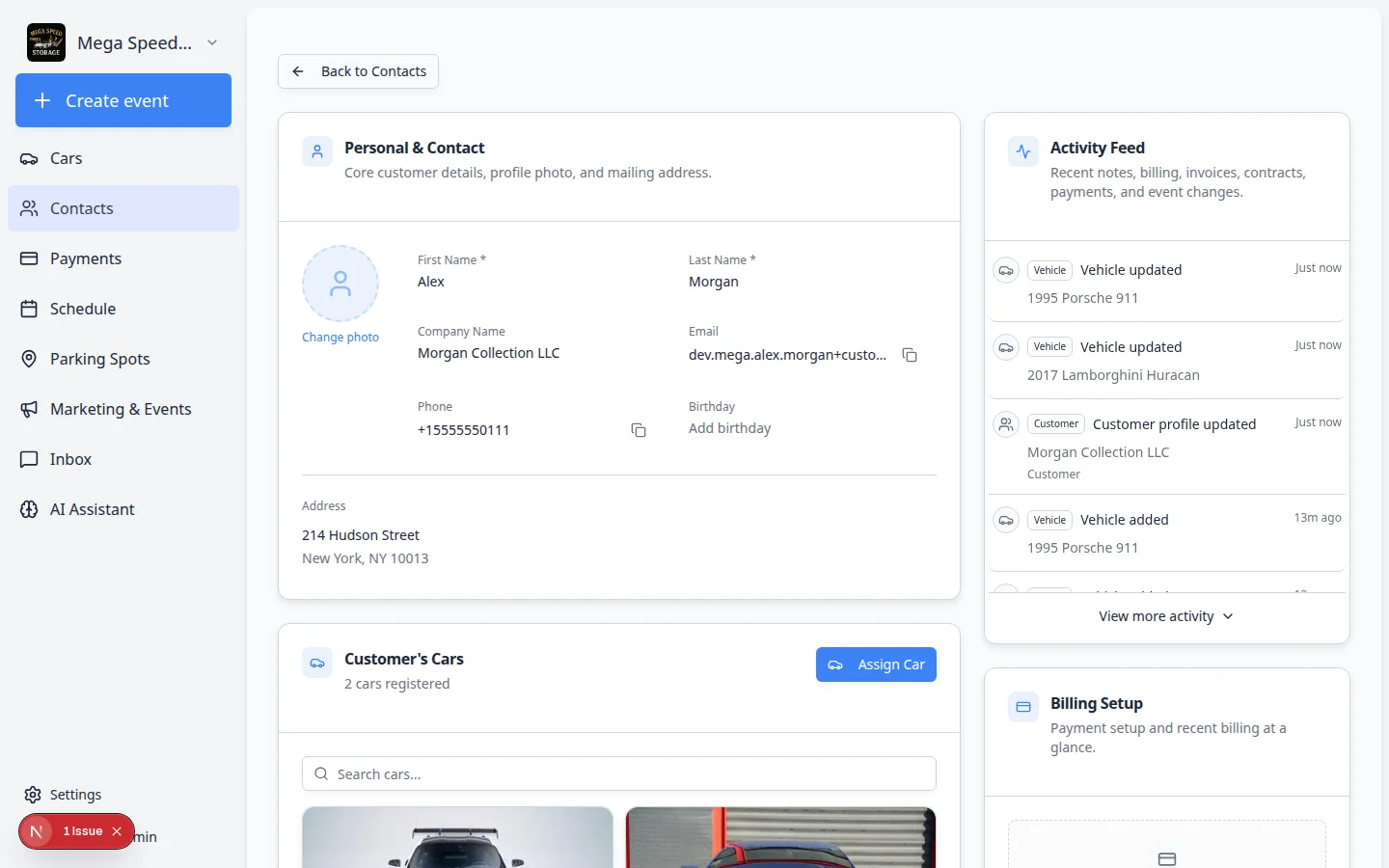1389x868 pixels.
Task: Open Cars in the sidebar
Action: (x=123, y=158)
